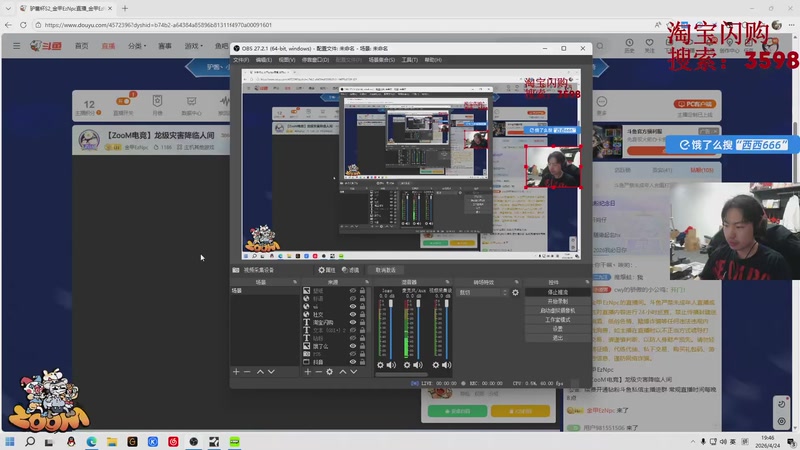The width and height of the screenshot is (800, 450).
Task: Click the Douyu logo in the browser
Action: click(46, 46)
